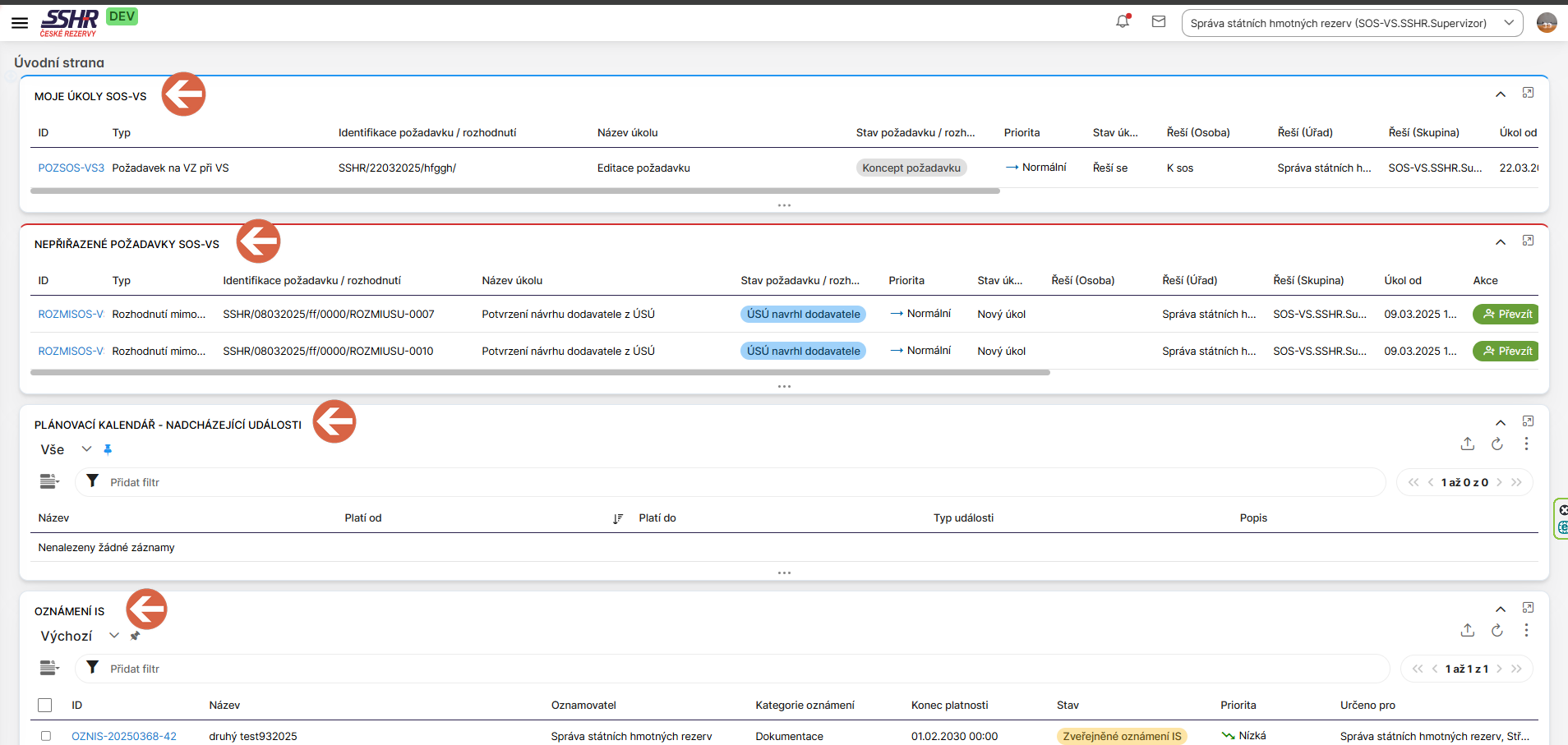Select all rows in Oznámení IS

point(45,705)
